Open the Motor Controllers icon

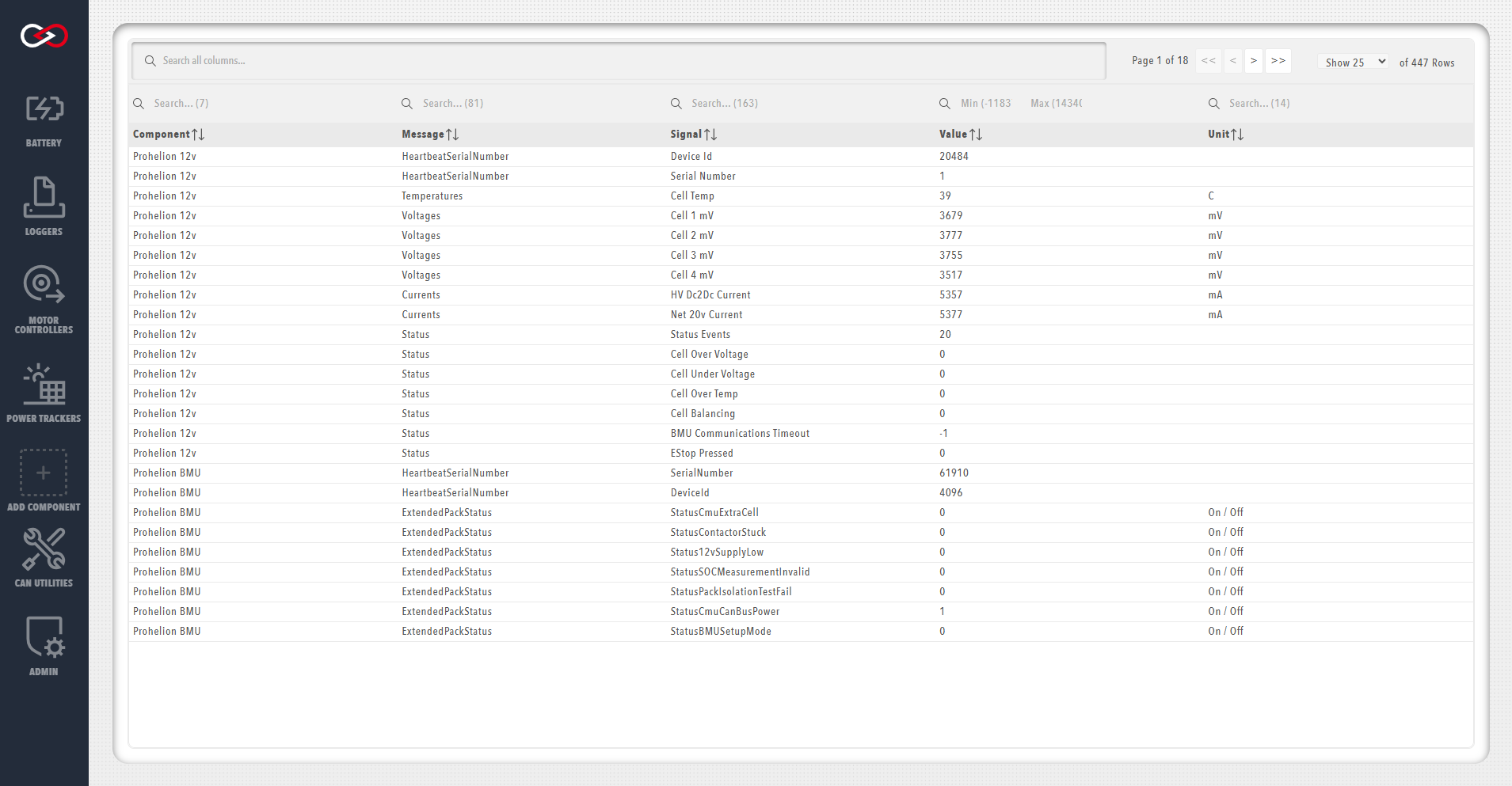tap(44, 285)
